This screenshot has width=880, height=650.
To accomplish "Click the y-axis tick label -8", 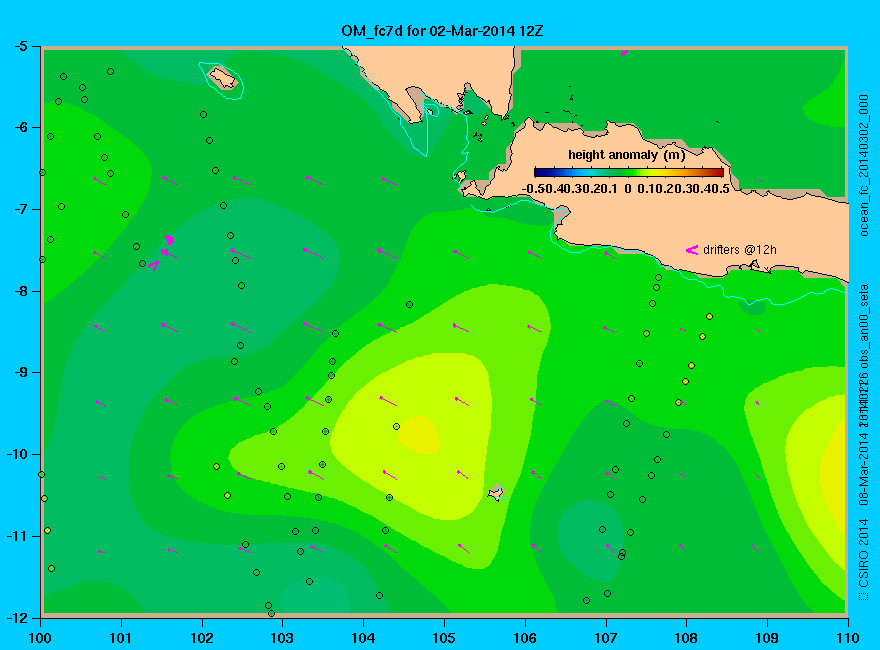I will [x=20, y=291].
